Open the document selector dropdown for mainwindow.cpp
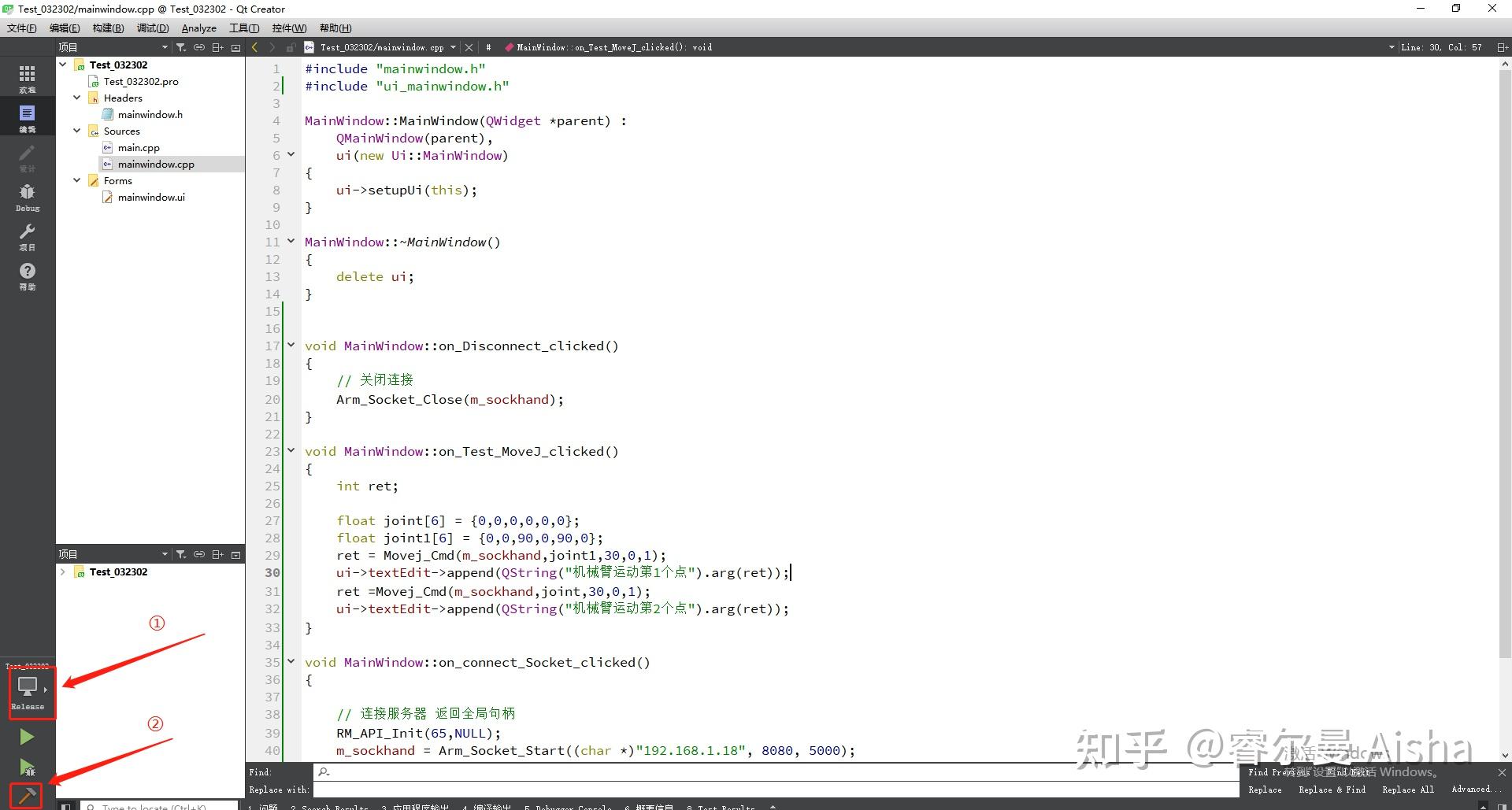 [453, 47]
